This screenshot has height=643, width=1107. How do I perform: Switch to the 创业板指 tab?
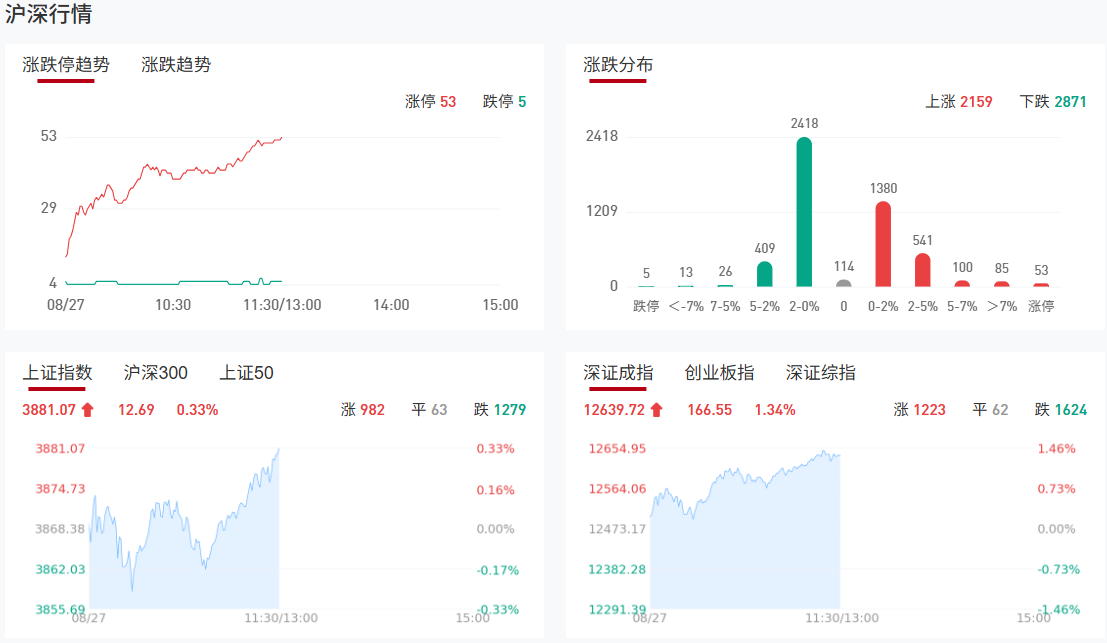click(x=719, y=373)
